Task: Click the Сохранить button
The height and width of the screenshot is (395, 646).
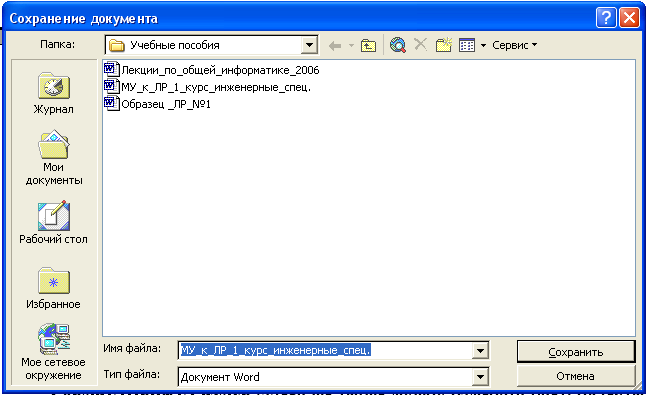Action: pos(576,352)
